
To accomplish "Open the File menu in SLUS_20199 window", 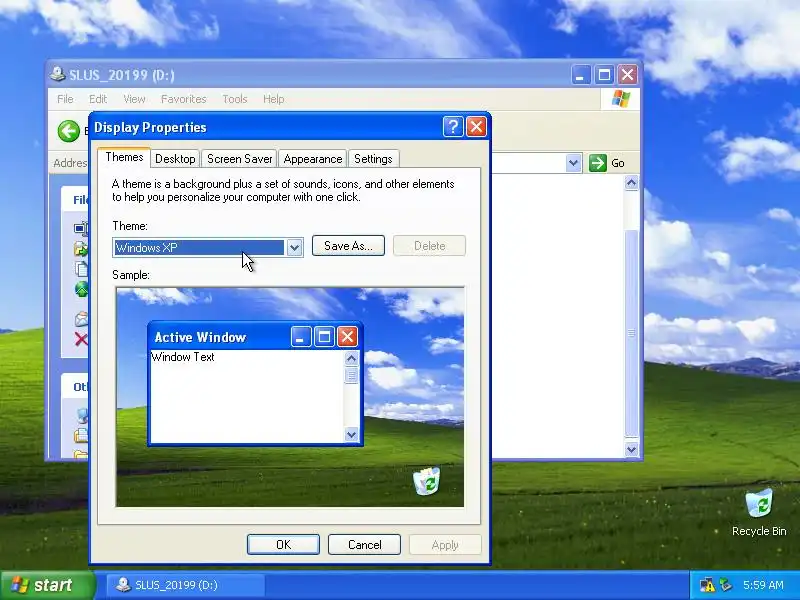I will tap(65, 99).
